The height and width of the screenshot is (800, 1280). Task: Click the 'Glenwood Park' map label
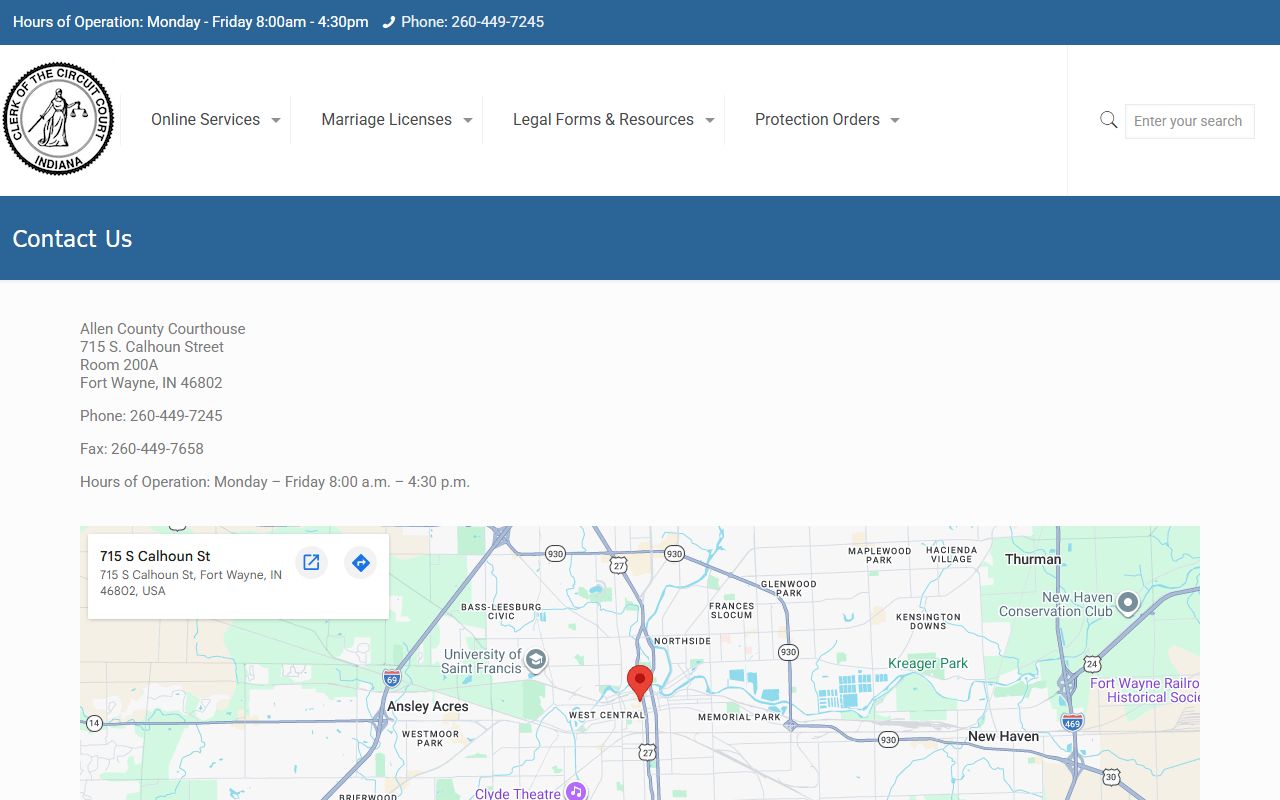789,588
